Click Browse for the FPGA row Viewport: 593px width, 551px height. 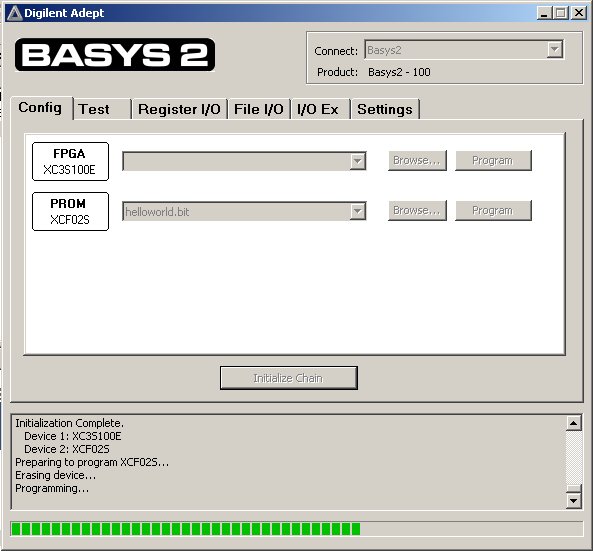(417, 160)
